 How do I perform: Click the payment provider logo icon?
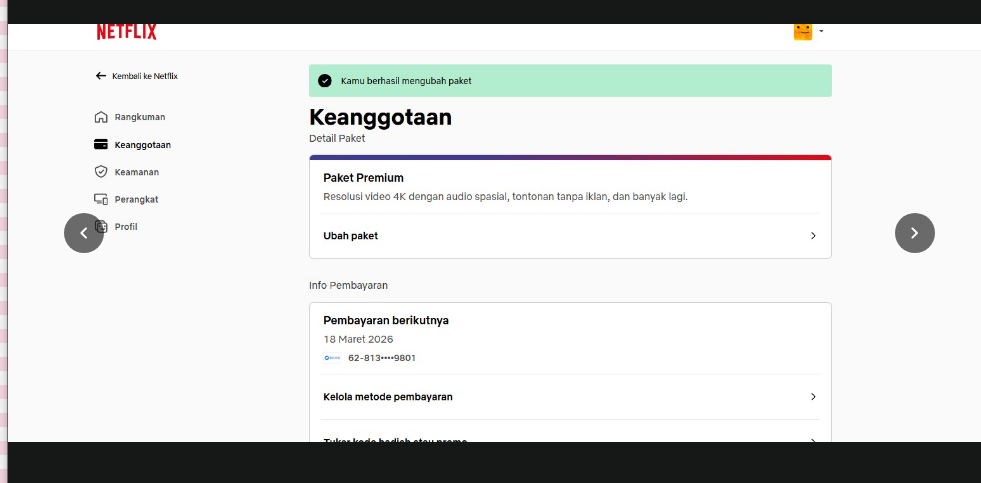(332, 358)
